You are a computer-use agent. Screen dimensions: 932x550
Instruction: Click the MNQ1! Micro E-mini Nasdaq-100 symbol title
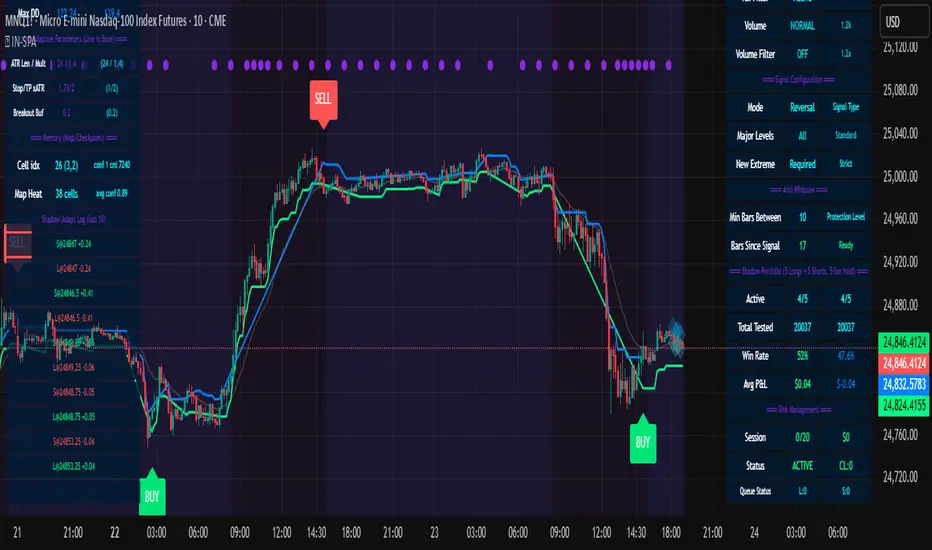(x=115, y=21)
